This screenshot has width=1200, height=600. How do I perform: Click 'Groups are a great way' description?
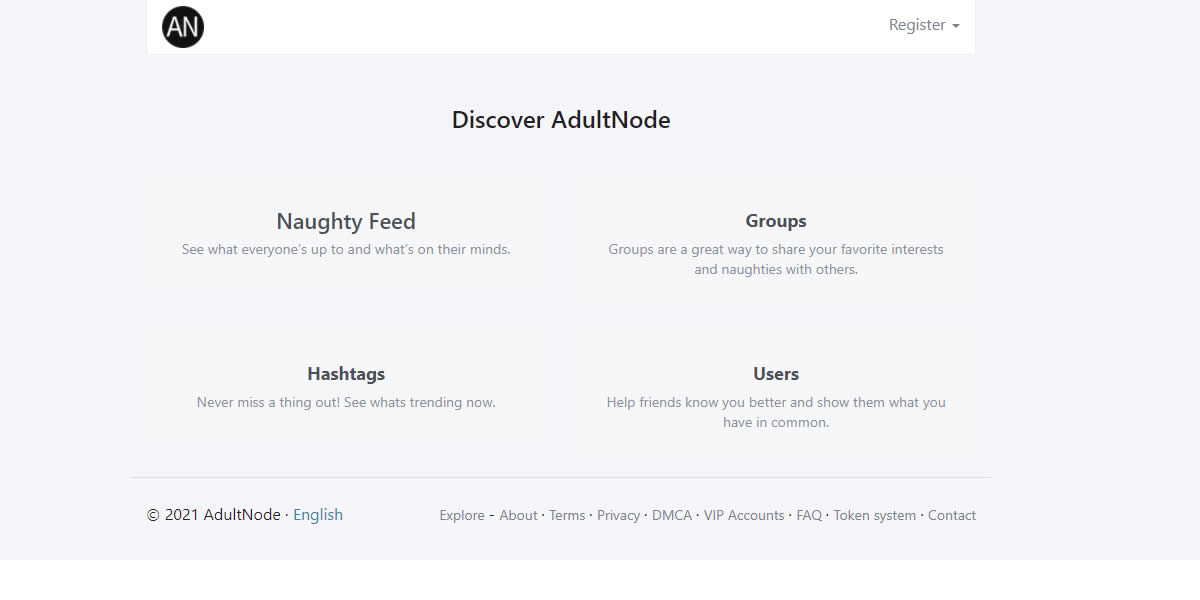pyautogui.click(x=776, y=259)
